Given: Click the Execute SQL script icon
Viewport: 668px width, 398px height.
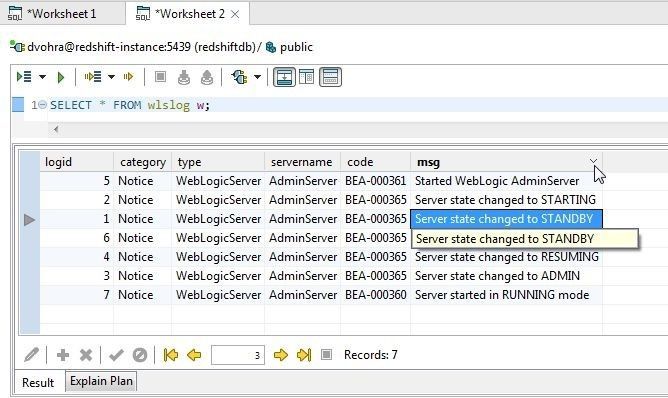Looking at the screenshot, I should (24, 77).
